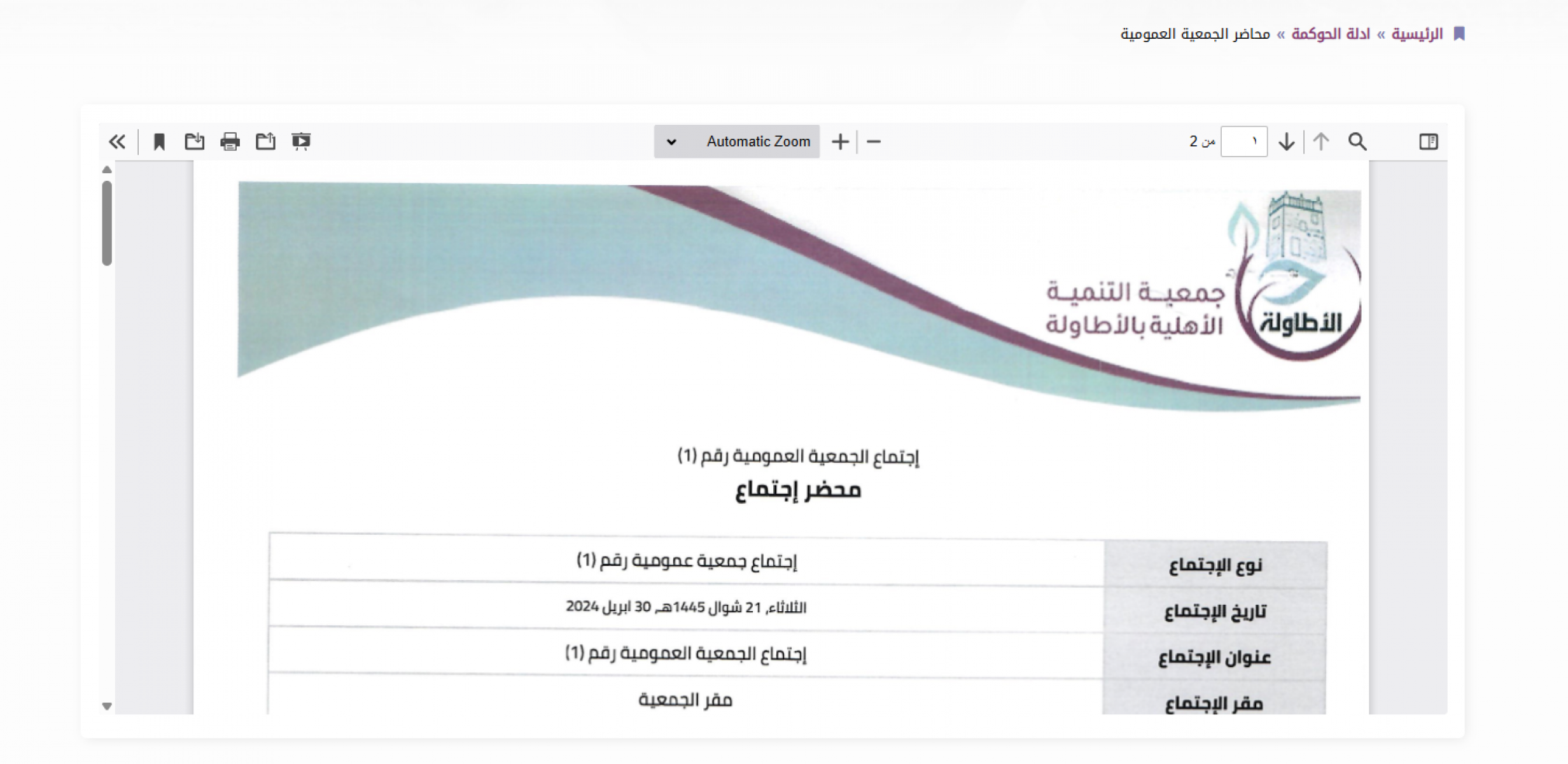The image size is (1568, 764).
Task: Expand secondary tools double-chevron menu
Action: click(x=117, y=141)
